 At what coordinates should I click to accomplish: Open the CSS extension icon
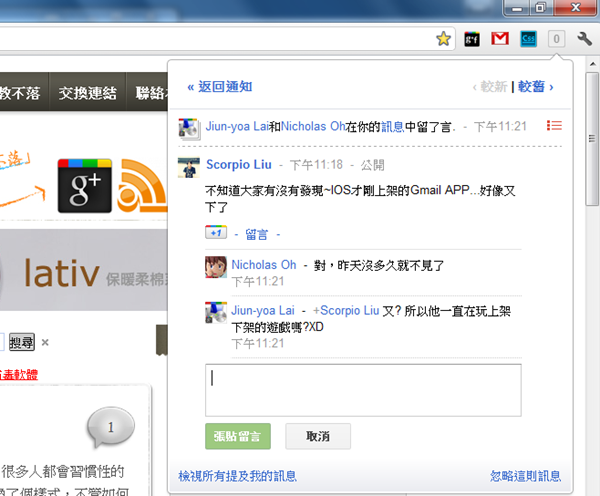tap(528, 39)
